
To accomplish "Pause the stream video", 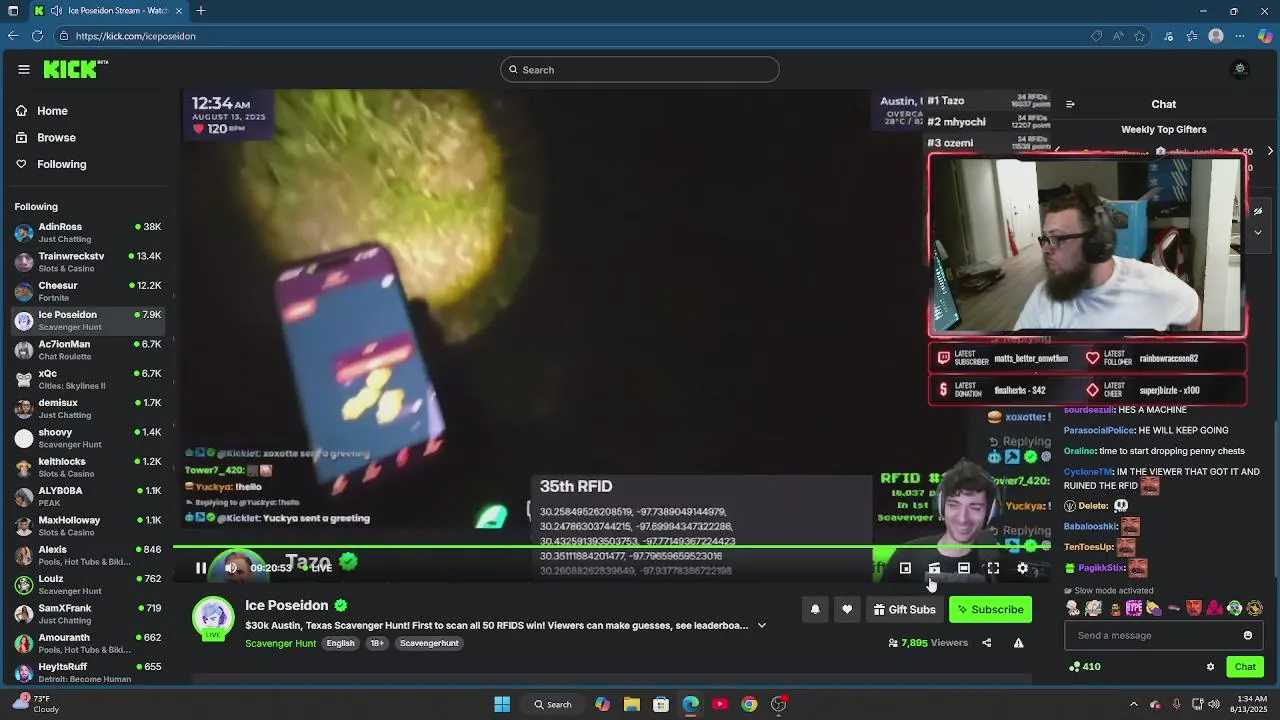I will [201, 568].
